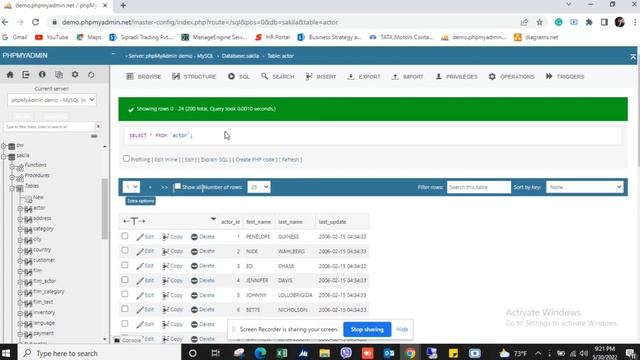Viewport: 640px width, 360px height.
Task: Open the column options triangle dropdown
Action: pos(213,219)
